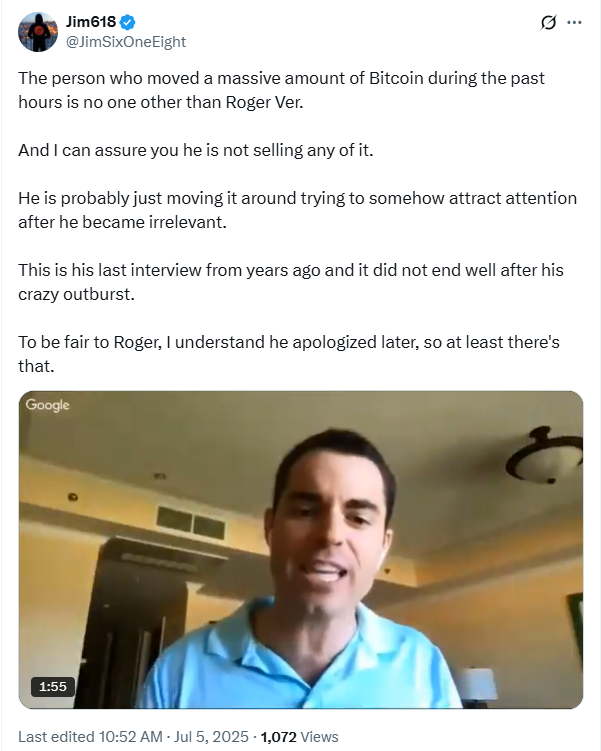
Task: Click the Jul 5, 2025 date
Action: point(211,736)
